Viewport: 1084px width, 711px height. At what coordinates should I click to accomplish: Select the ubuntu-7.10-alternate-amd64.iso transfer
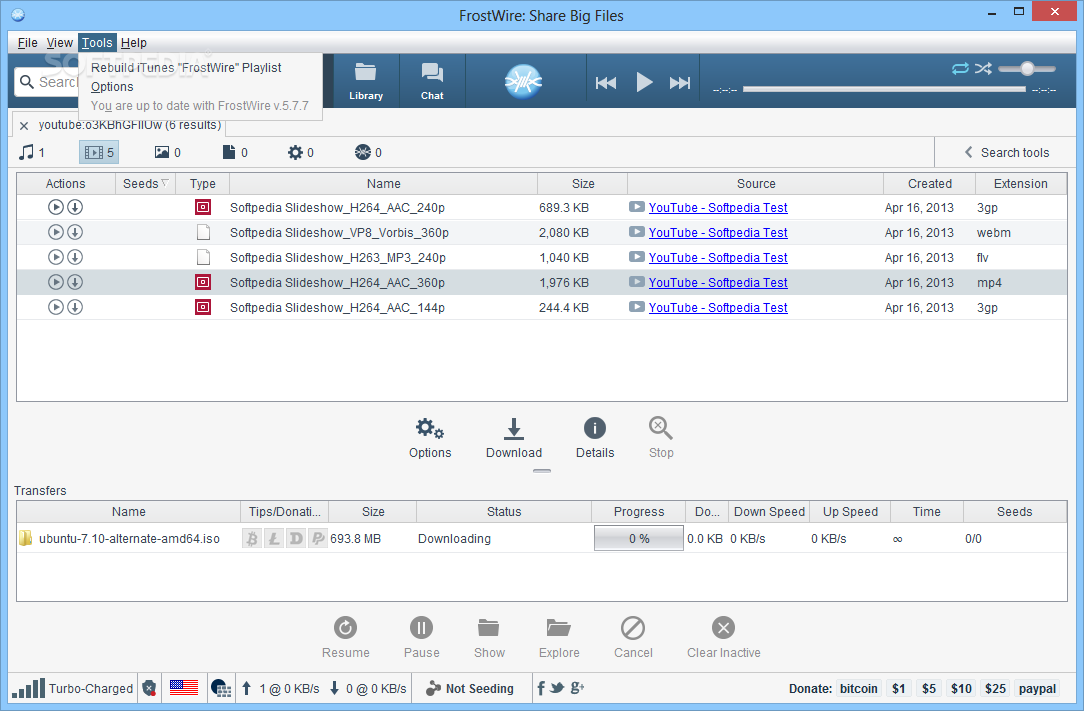(x=542, y=538)
